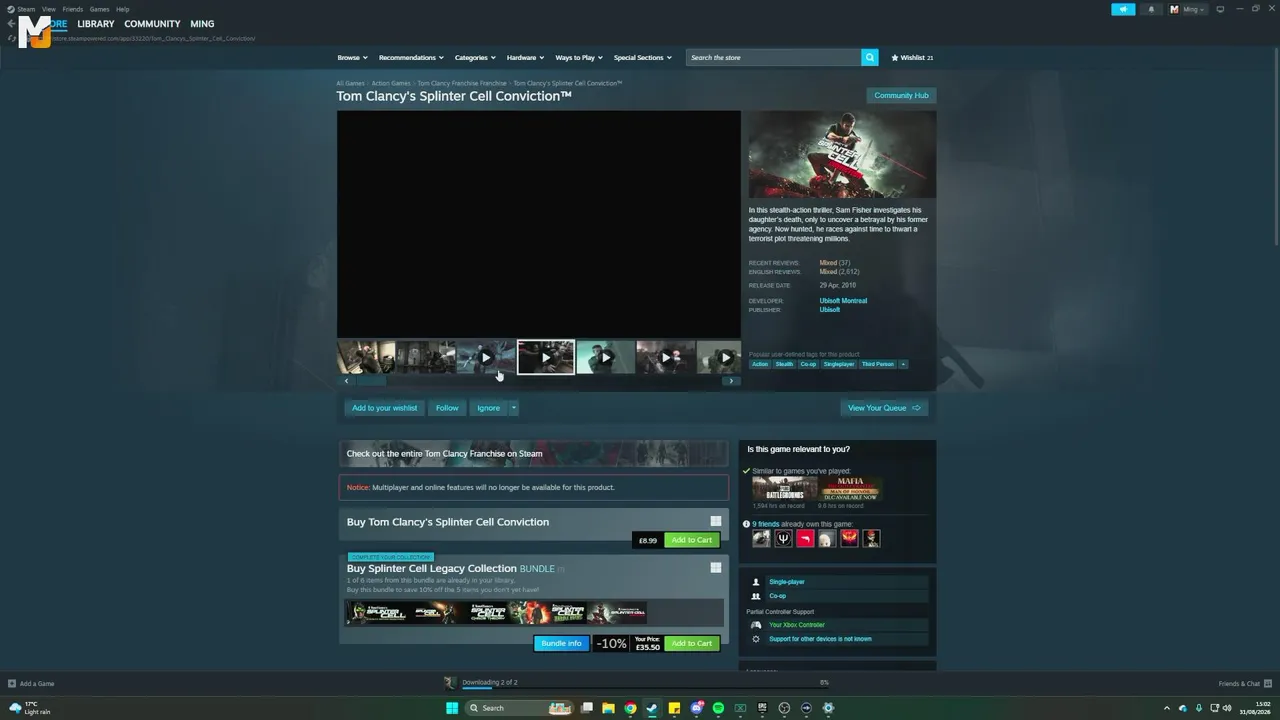Viewport: 1280px width, 720px height.
Task: Go to Action Games breadcrumb
Action: 391,83
